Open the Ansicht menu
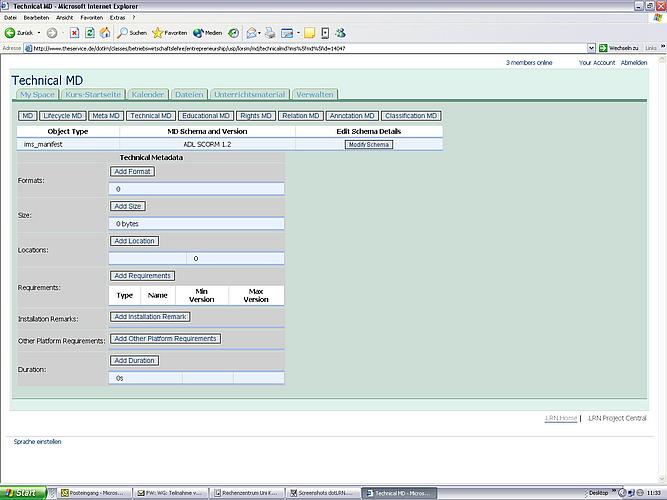The width and height of the screenshot is (667, 500). (65, 18)
